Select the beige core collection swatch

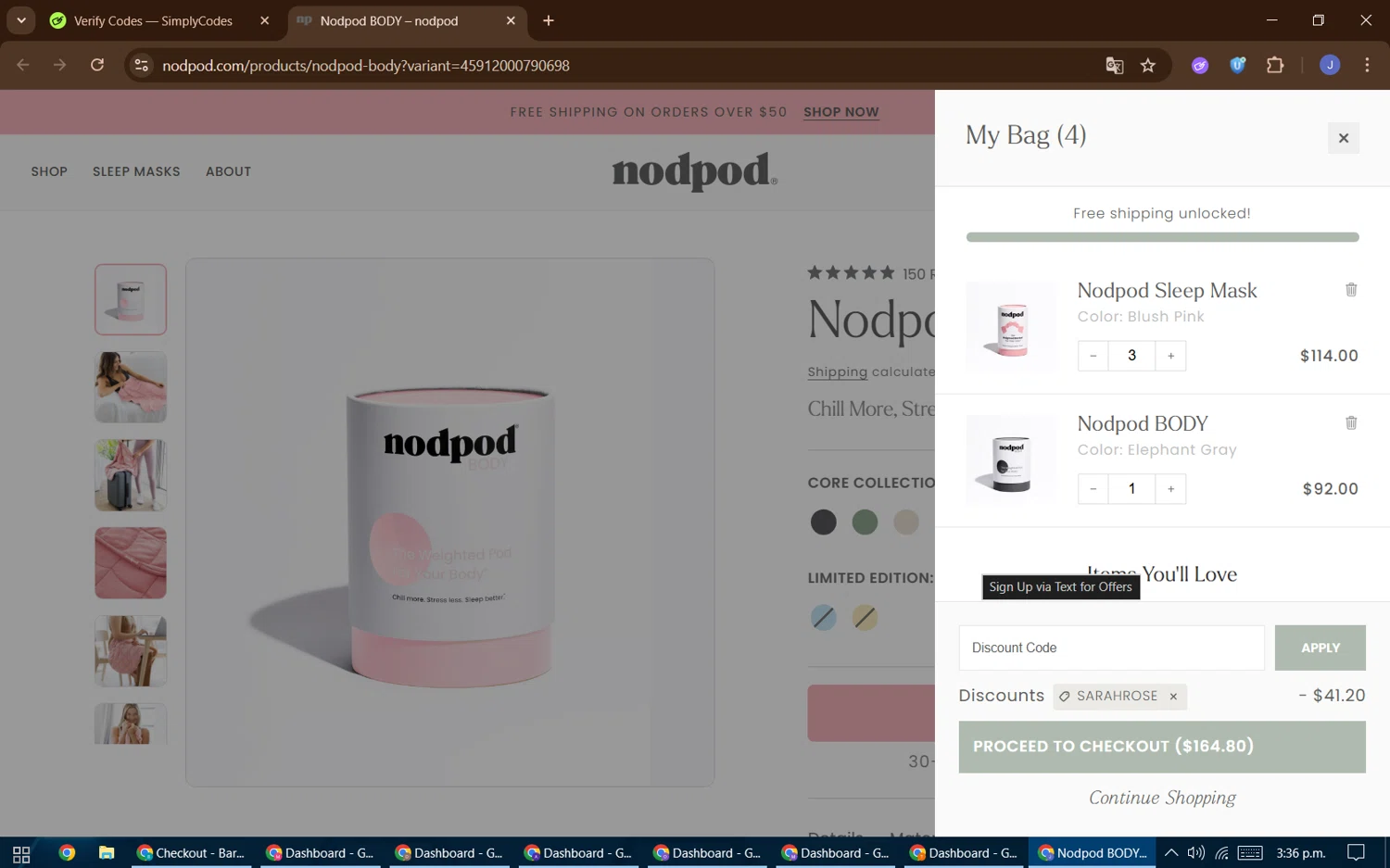coord(906,522)
